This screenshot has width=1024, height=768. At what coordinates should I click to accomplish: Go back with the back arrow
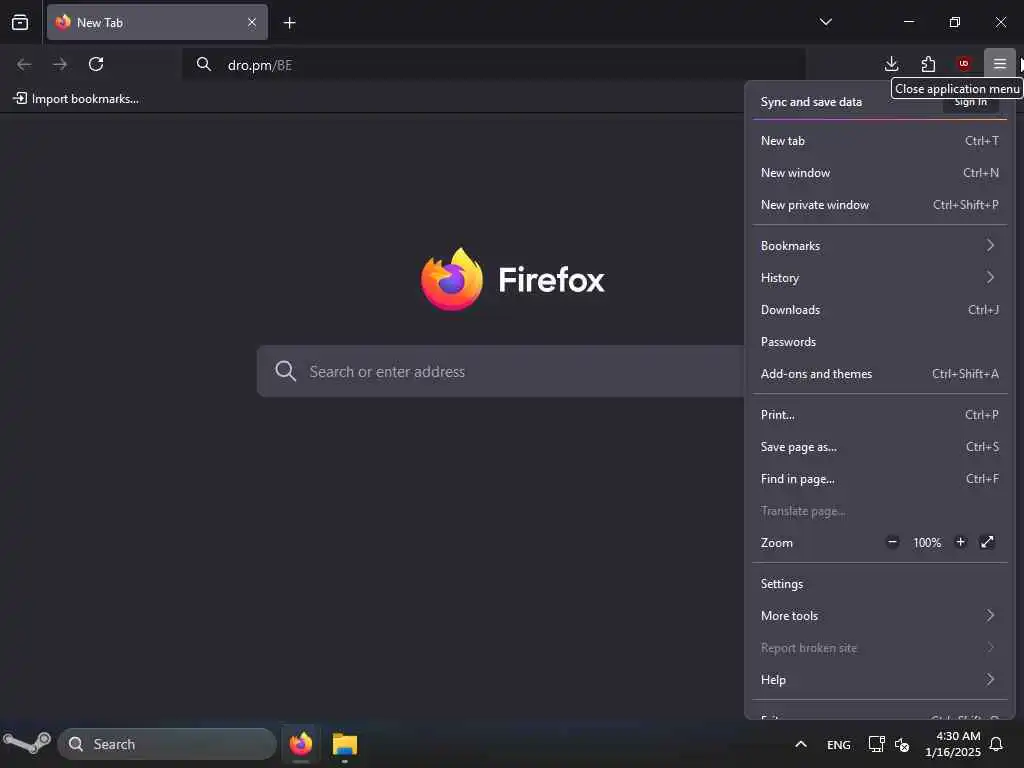tap(24, 64)
